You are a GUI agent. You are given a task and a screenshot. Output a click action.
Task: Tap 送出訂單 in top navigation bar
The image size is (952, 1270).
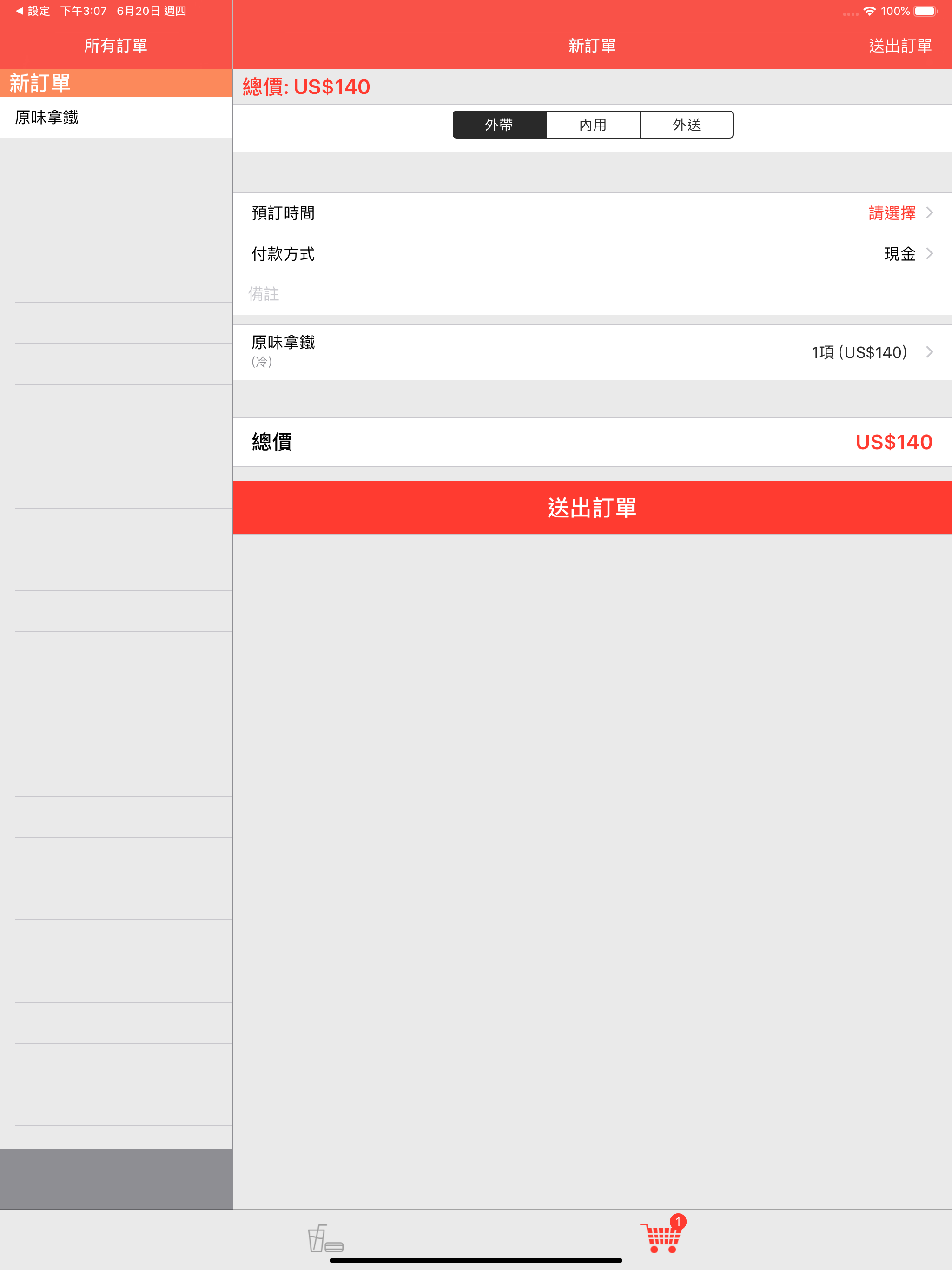click(900, 46)
